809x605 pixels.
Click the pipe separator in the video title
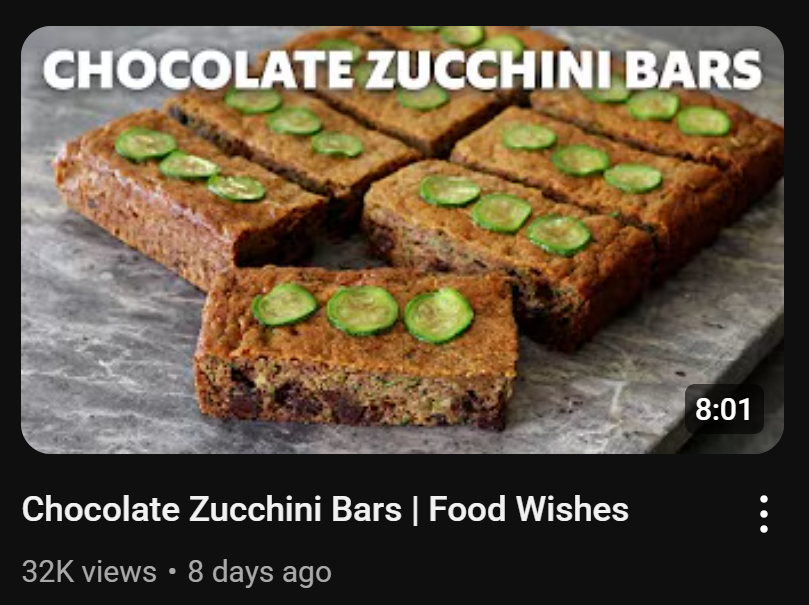click(415, 510)
